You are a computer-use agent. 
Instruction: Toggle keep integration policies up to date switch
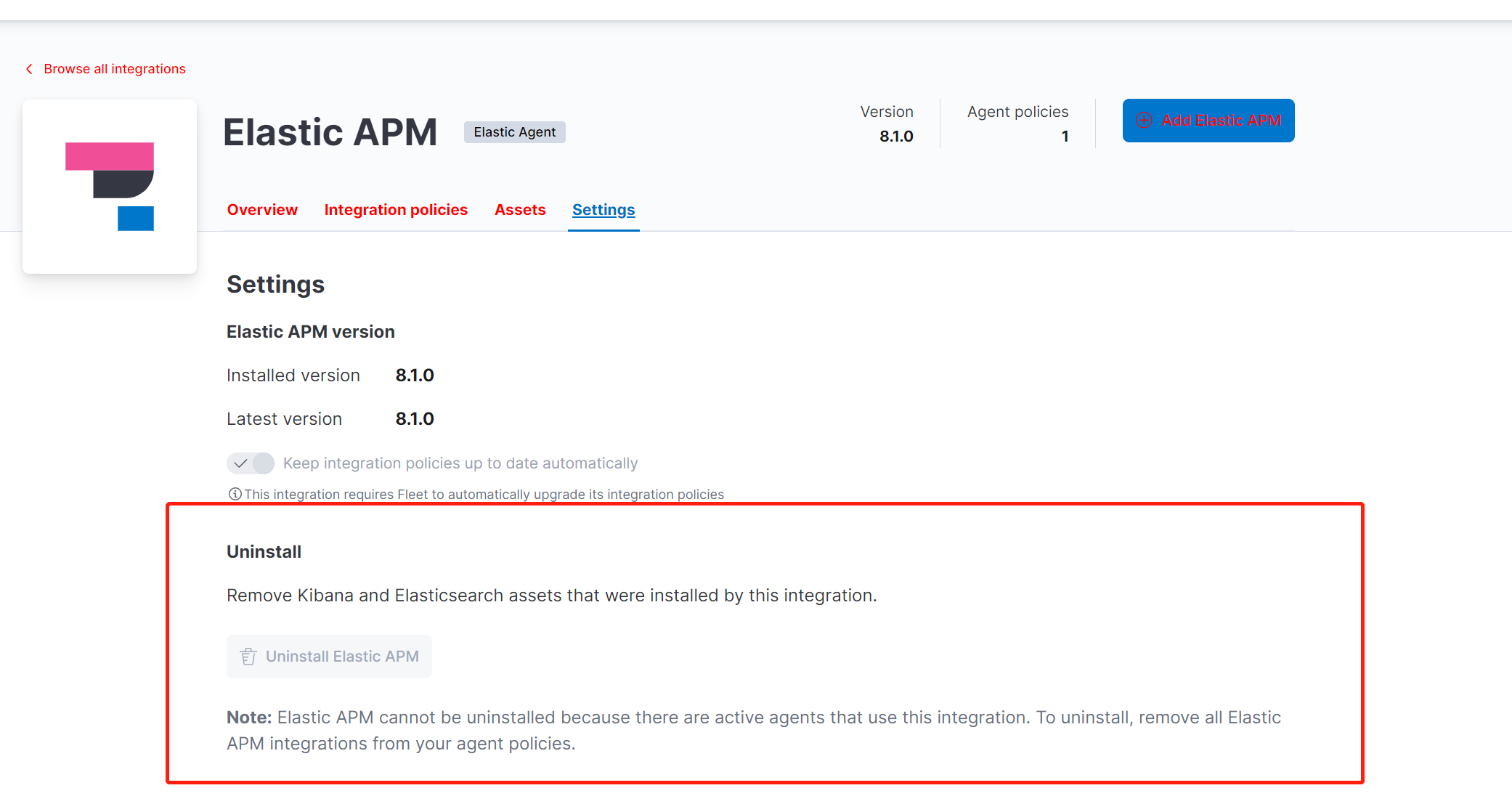pos(251,463)
